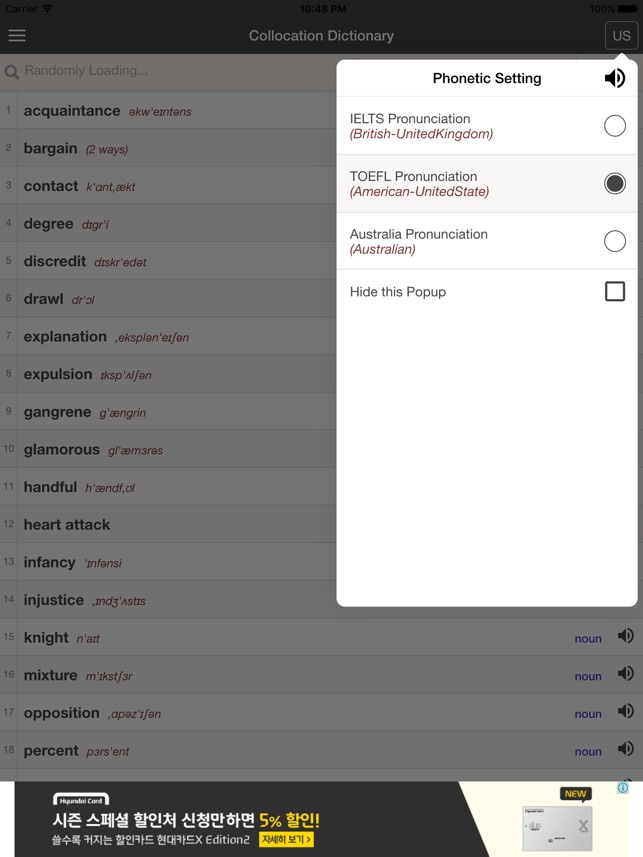Tap the speaker icon in Phonetic Setting
Screen dimensions: 643x857
point(615,78)
